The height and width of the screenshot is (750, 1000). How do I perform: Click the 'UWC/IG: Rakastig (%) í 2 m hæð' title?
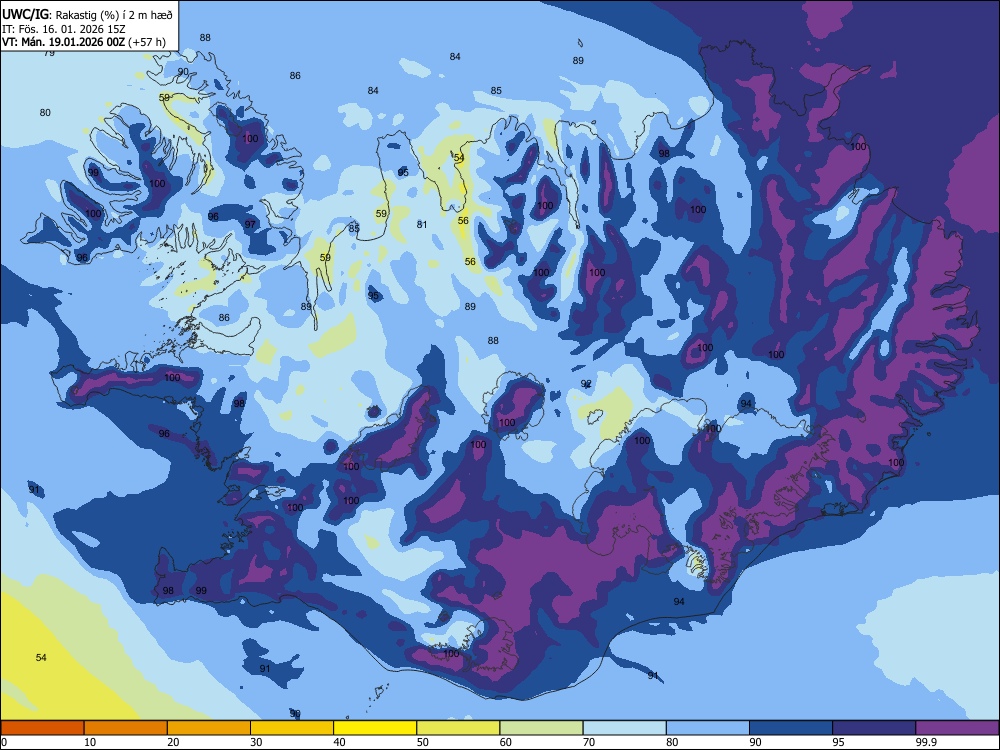[x=87, y=13]
